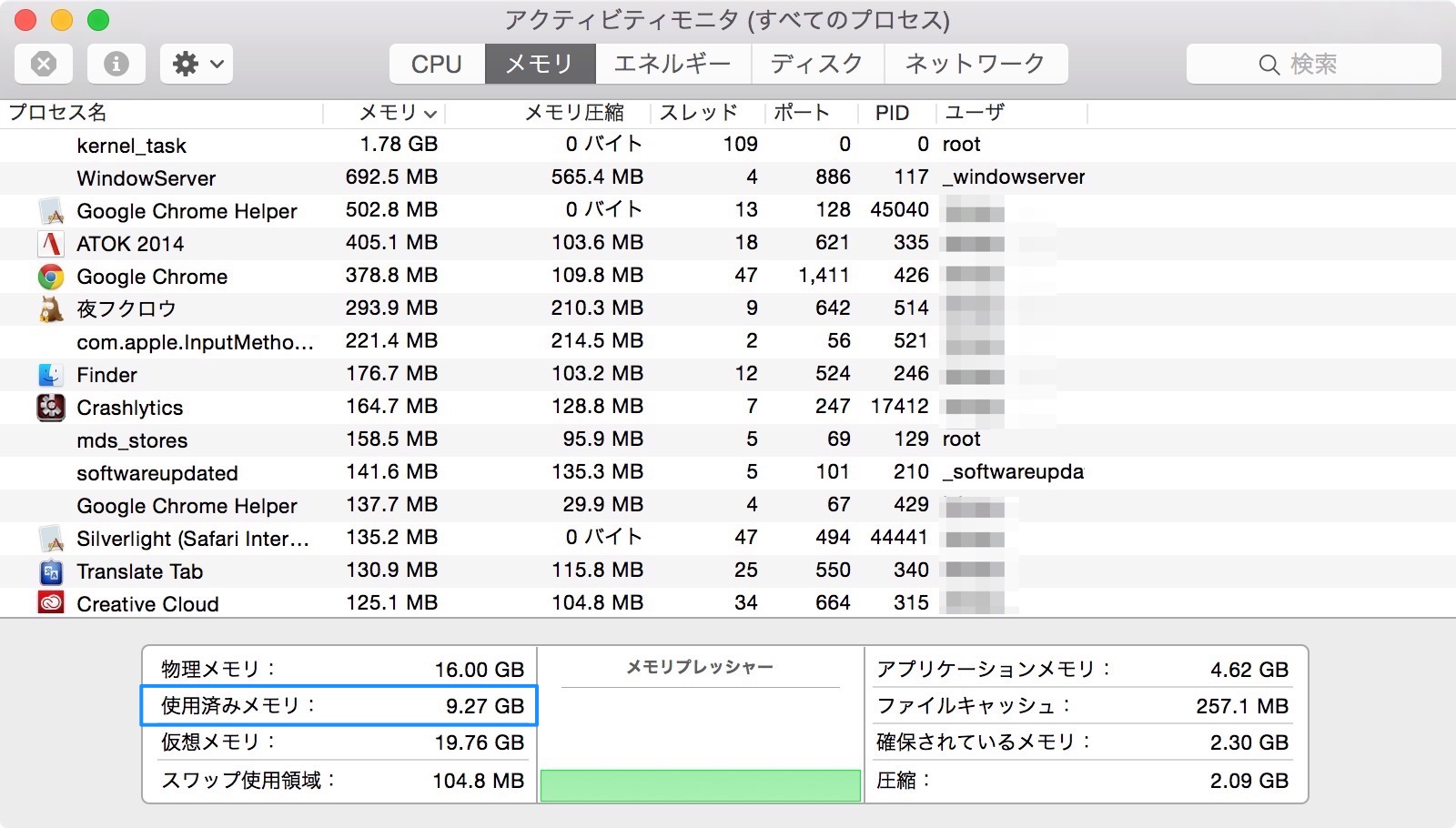
Task: Click the ファイルキャッシュ 257.1 MB entry
Action: pos(1082,706)
